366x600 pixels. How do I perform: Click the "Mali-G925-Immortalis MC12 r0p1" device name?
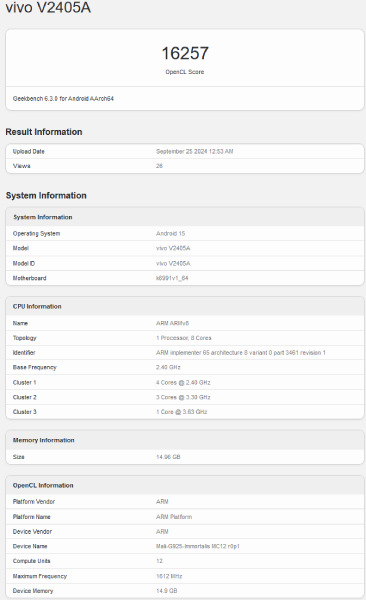coord(198,546)
